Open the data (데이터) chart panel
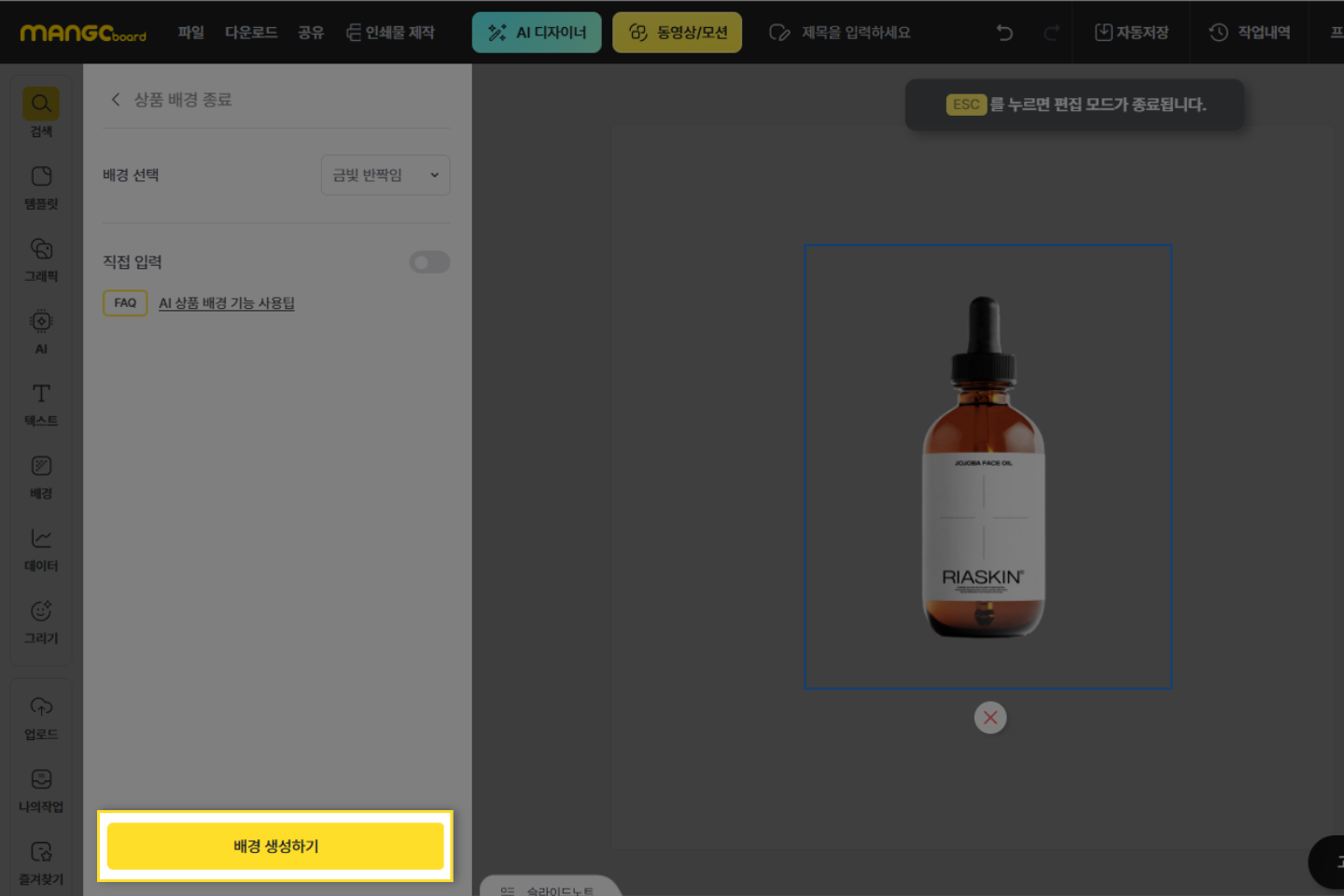 [x=41, y=548]
